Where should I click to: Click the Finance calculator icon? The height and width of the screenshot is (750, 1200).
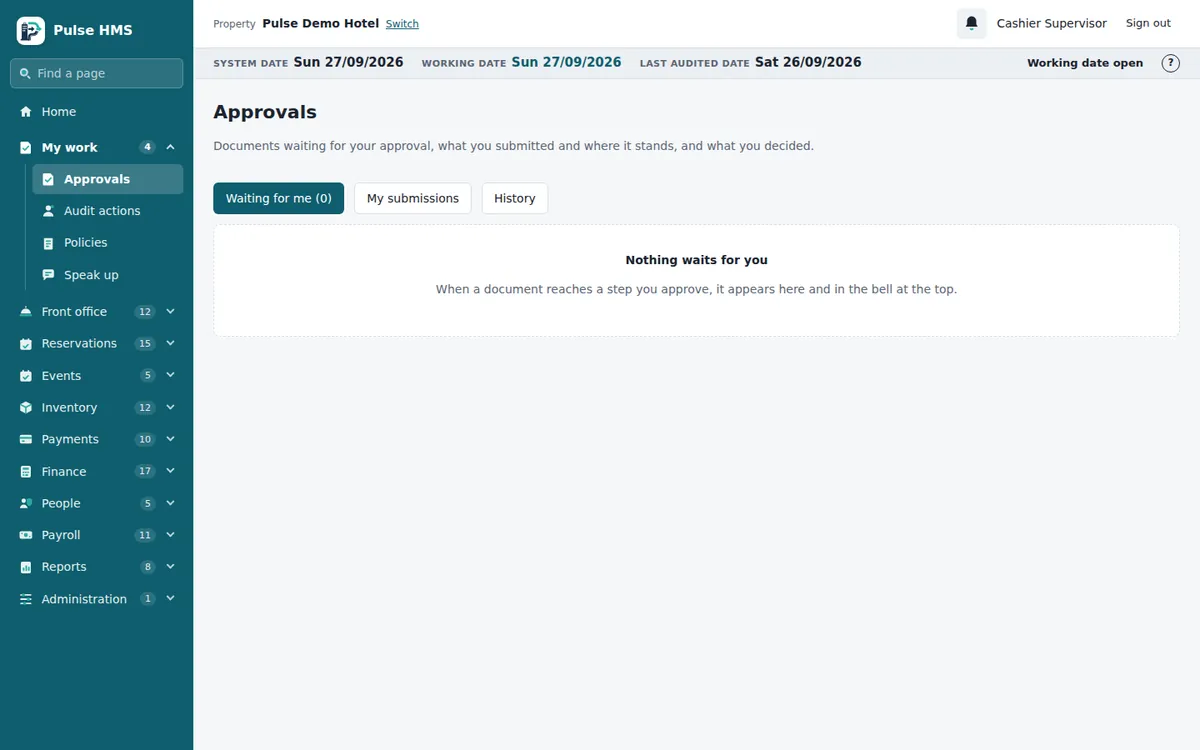tap(26, 471)
